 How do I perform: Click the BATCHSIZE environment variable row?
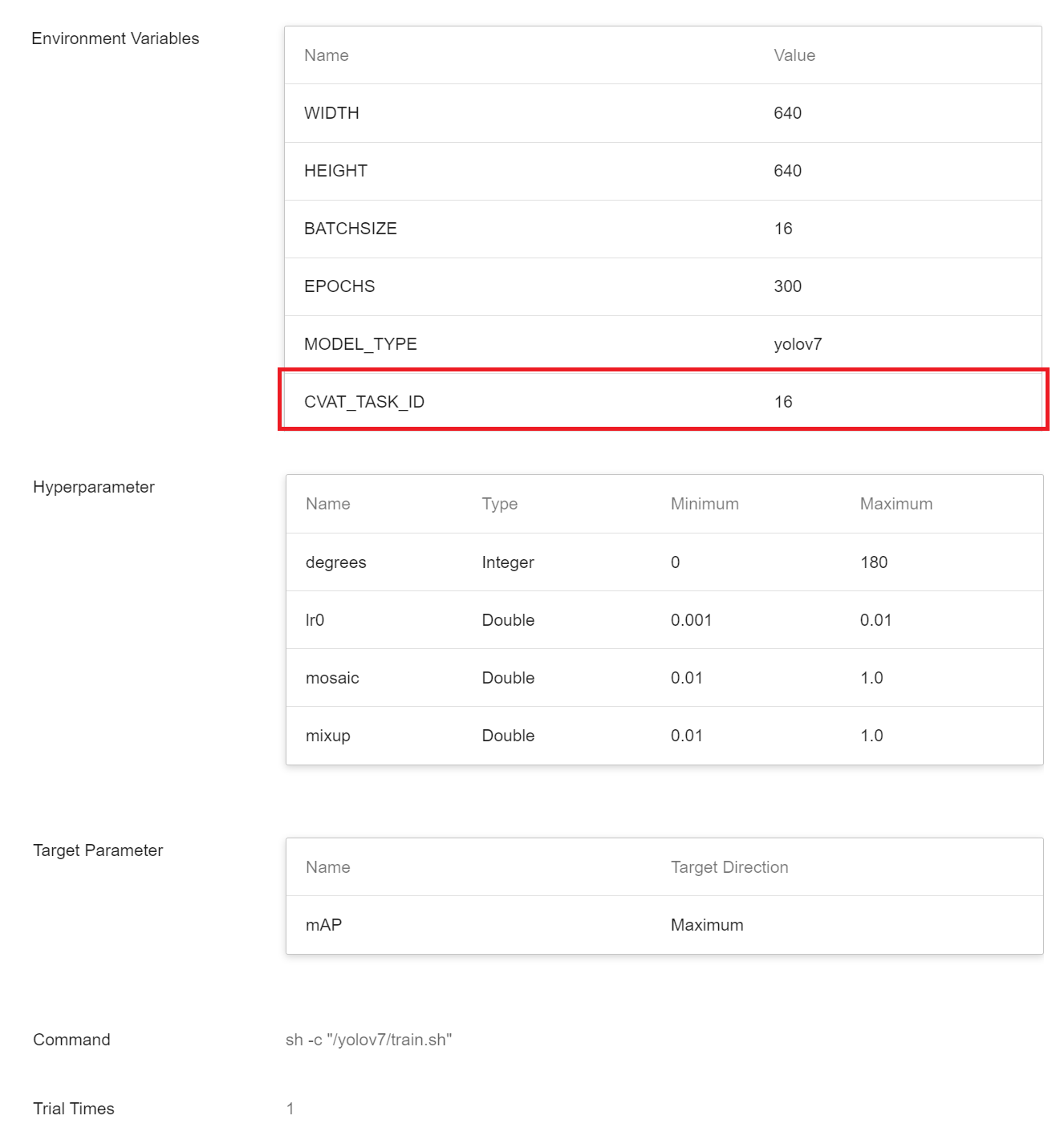[663, 229]
